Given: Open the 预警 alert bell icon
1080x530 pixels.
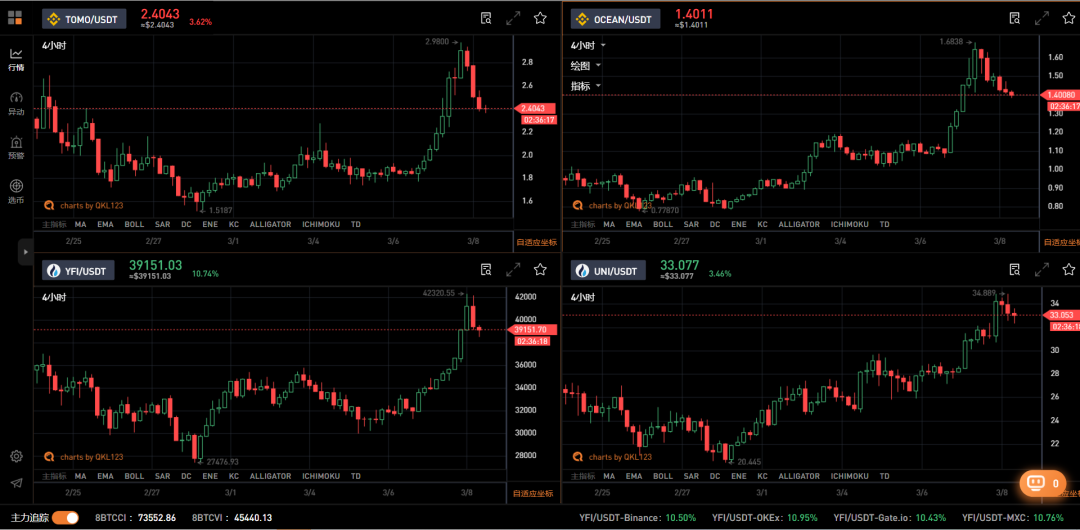Looking at the screenshot, I should tap(16, 147).
